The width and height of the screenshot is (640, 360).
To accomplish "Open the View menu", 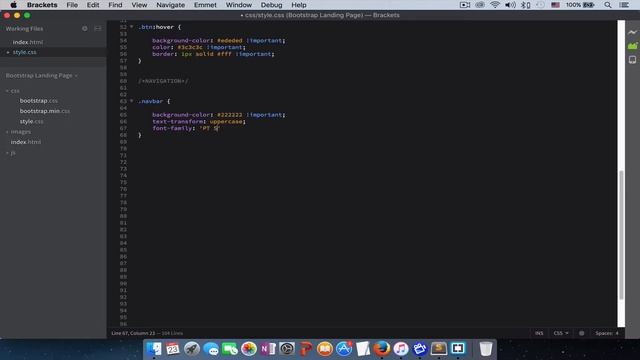I will pos(139,5).
